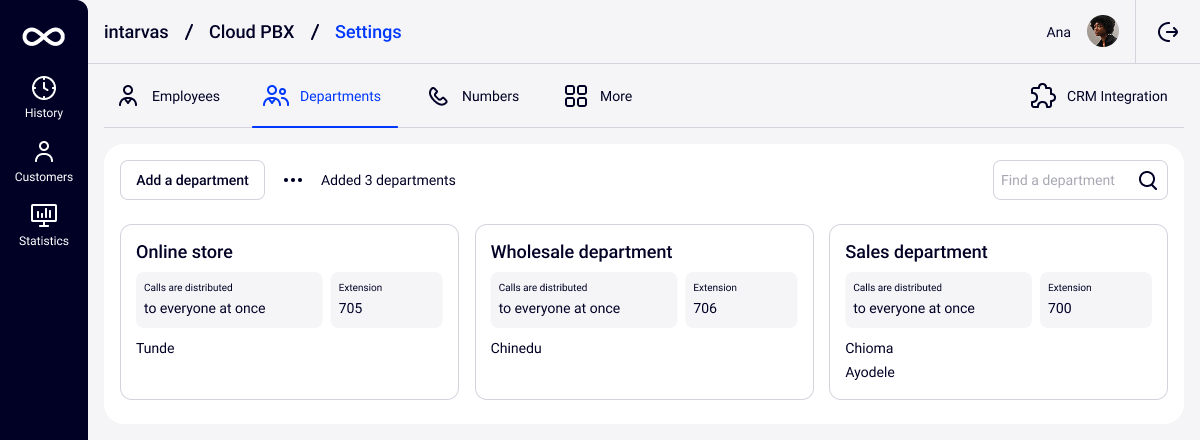The image size is (1200, 440).
Task: Navigate to Cloud PBX breadcrumb
Action: tap(251, 32)
